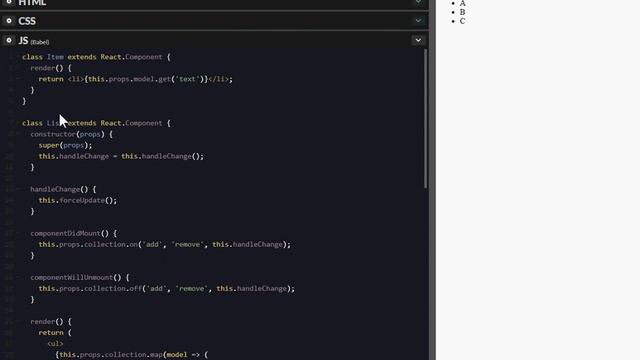Viewport: 640px width, 360px height.
Task: Click the 'super(props);' code line
Action: [x=65, y=145]
